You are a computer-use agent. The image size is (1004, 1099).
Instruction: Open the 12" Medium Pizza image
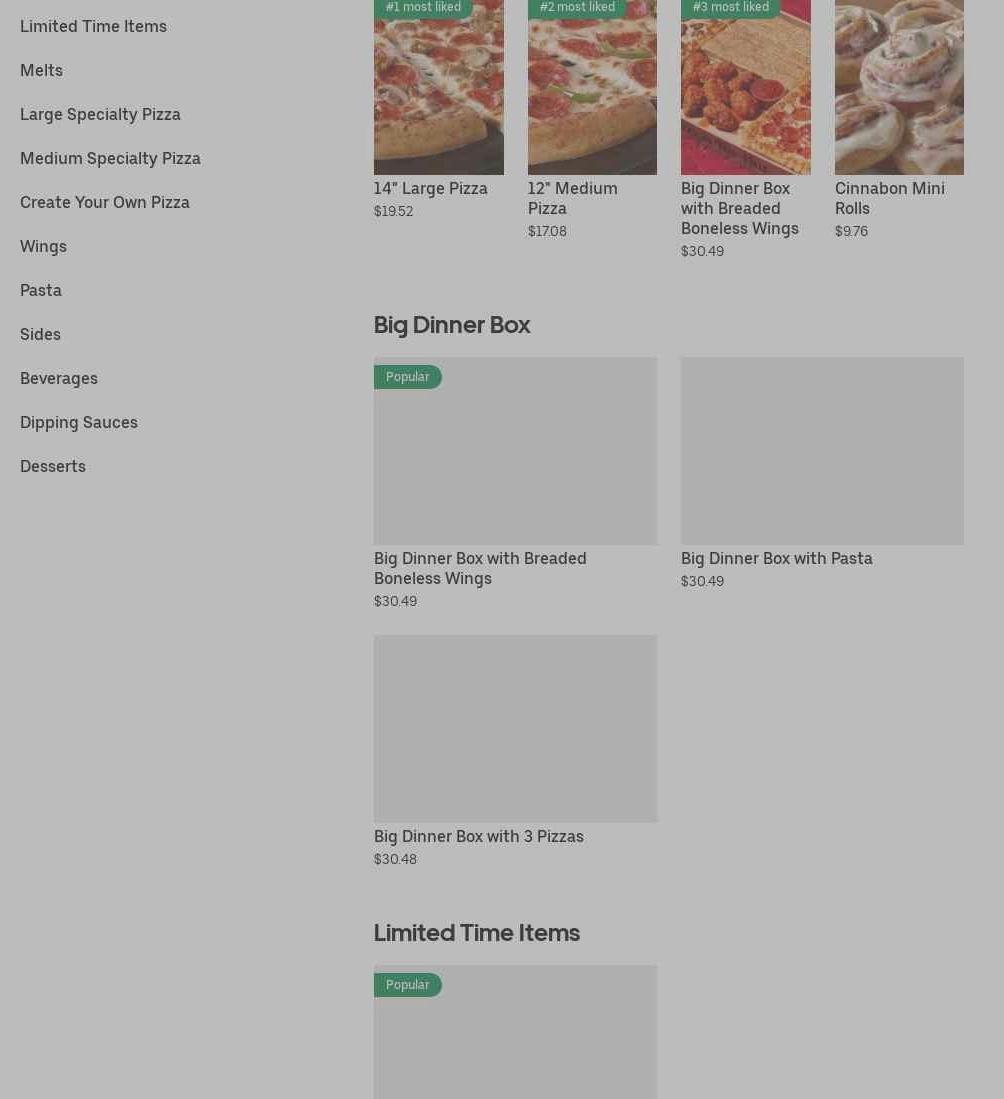592,87
